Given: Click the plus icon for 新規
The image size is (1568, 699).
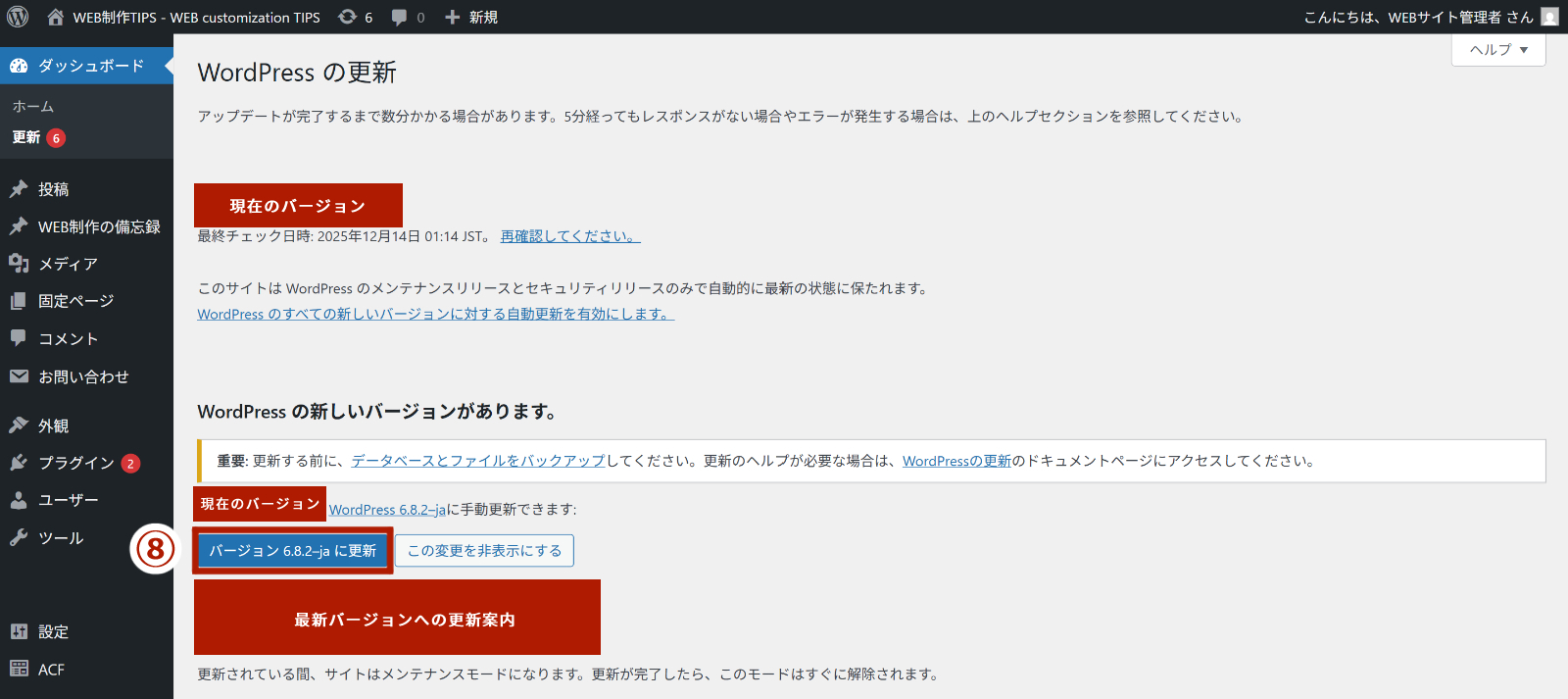Looking at the screenshot, I should pyautogui.click(x=452, y=17).
